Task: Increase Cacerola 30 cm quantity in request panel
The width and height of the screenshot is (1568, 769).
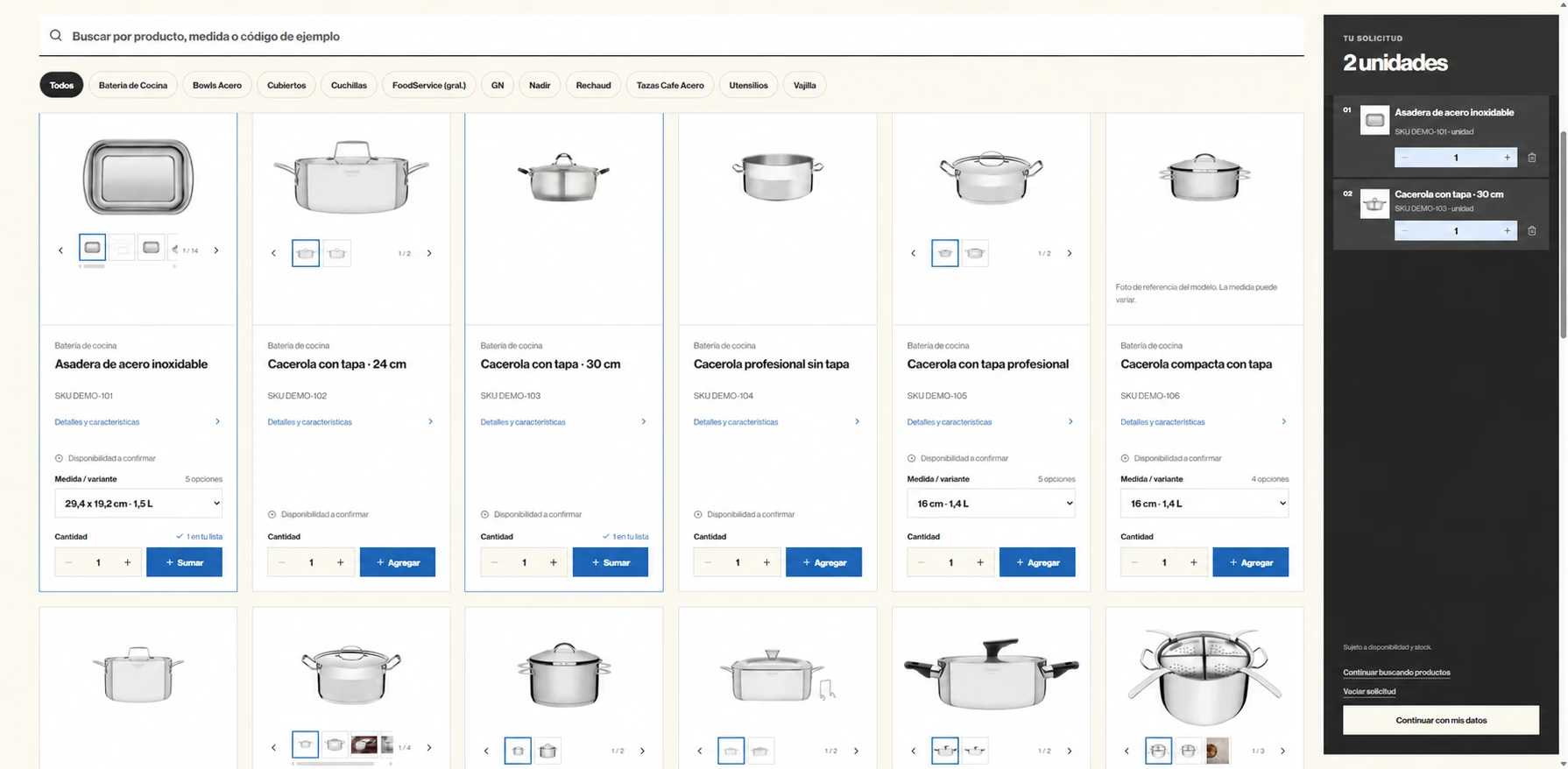Action: point(1507,231)
